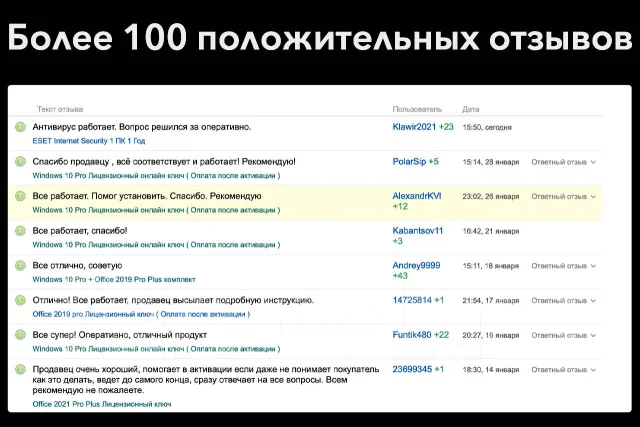Click the review text 'Все отлично, советую'

(x=77, y=265)
